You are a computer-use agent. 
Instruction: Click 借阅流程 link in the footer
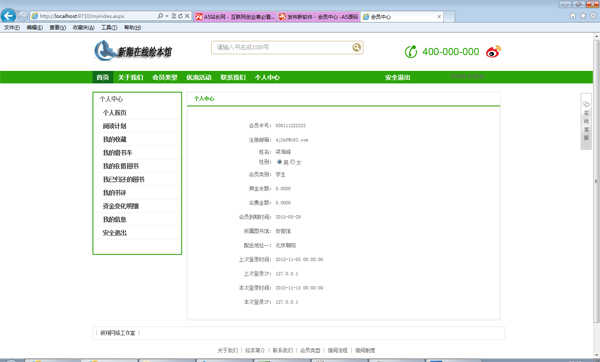(338, 350)
